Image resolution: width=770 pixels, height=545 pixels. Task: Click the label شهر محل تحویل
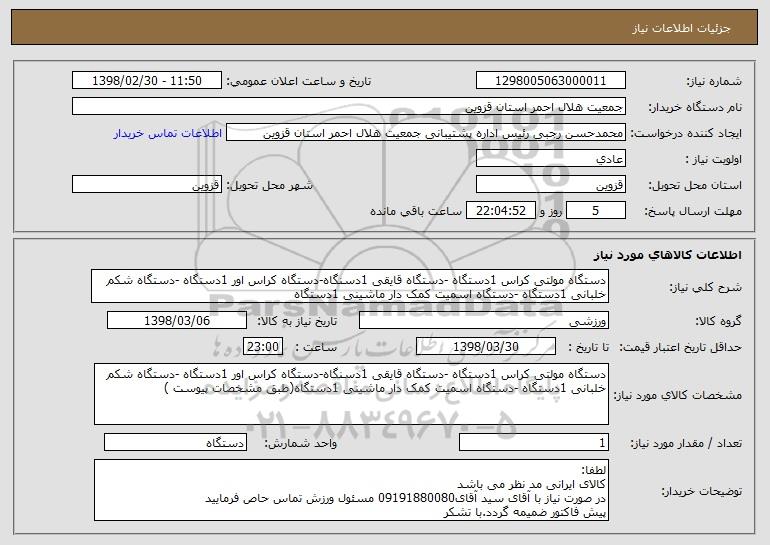[x=269, y=185]
